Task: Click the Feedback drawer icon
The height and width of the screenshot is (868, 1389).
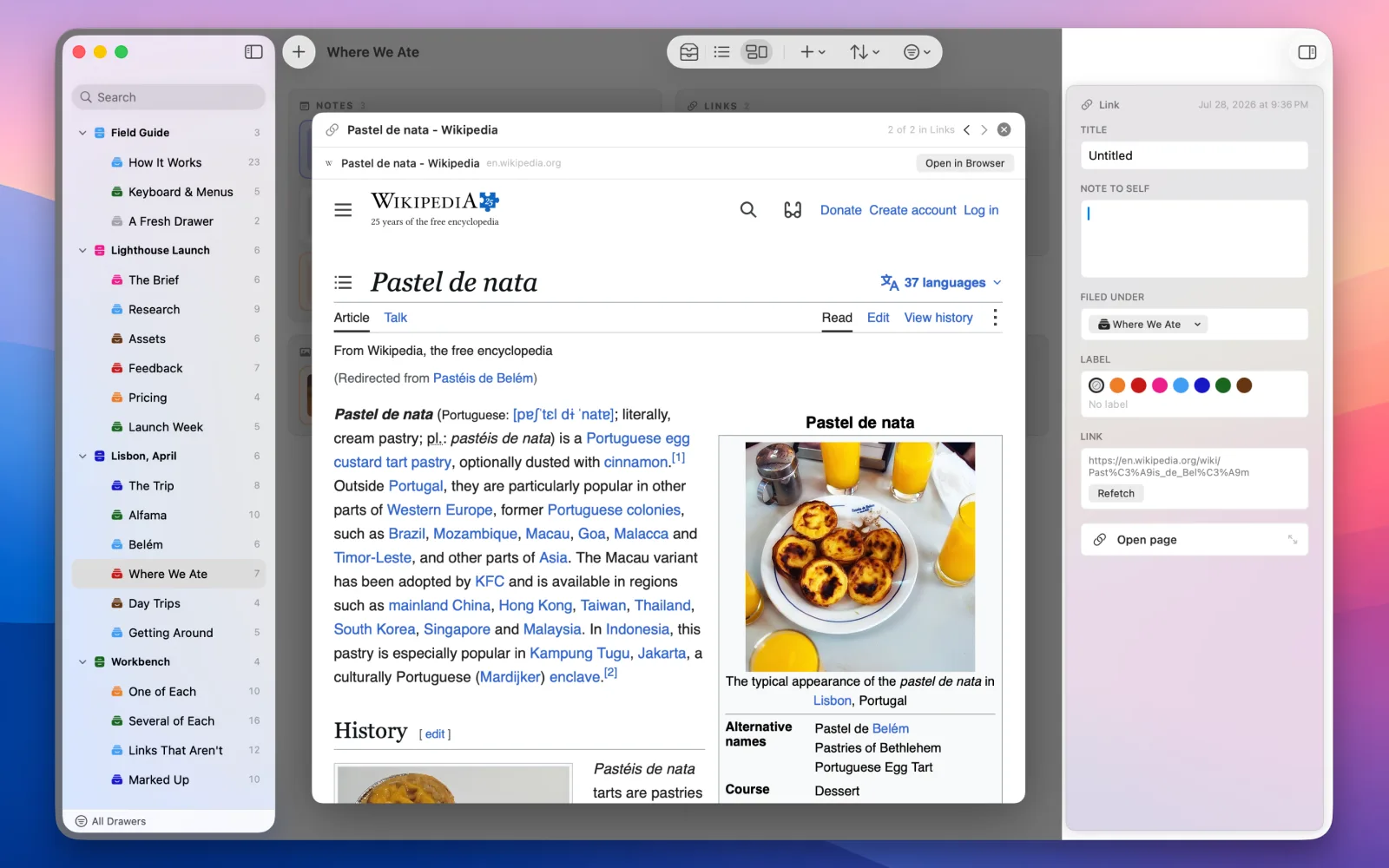Action: coord(117,368)
